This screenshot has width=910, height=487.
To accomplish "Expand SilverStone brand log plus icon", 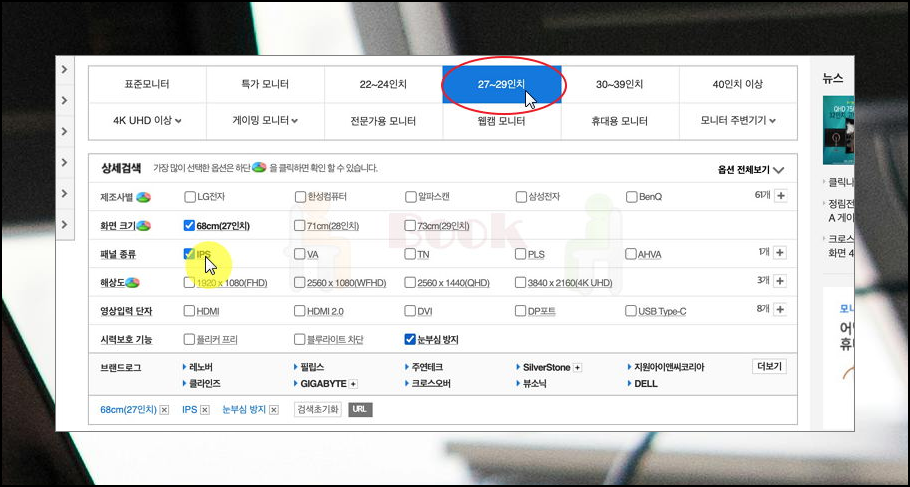I will pos(577,367).
